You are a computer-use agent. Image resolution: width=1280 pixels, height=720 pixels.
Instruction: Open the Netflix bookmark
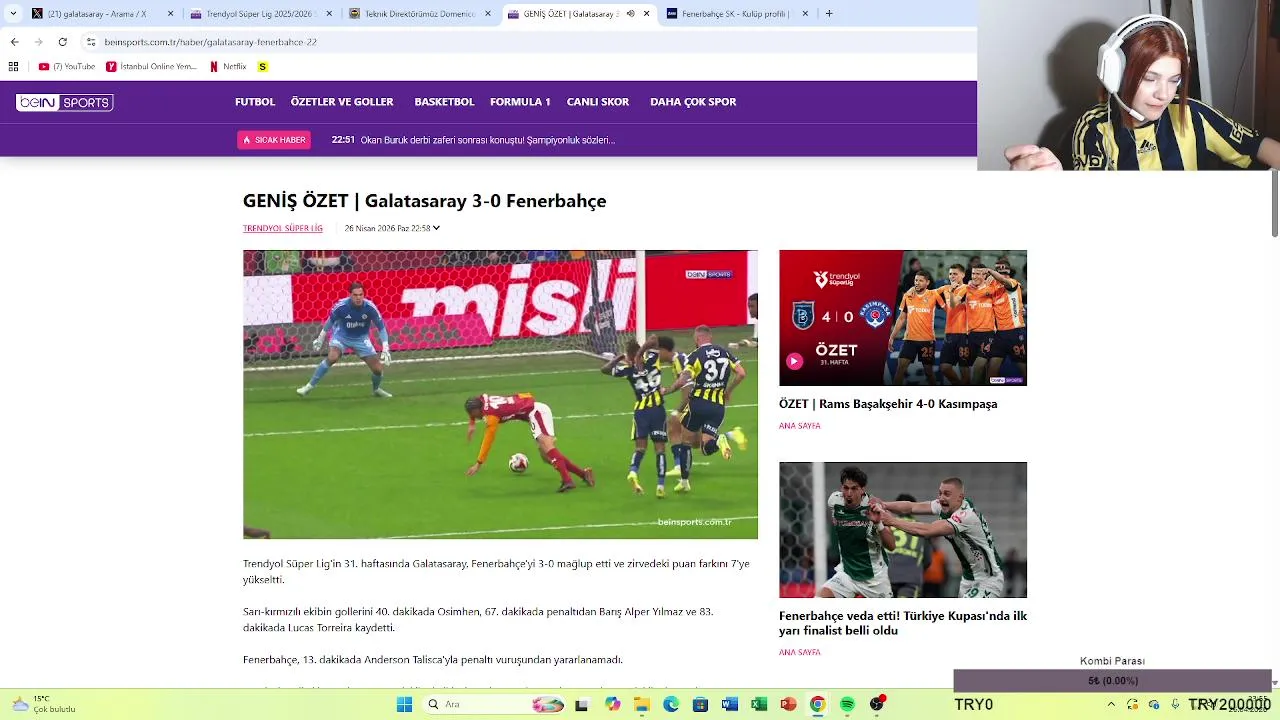(x=228, y=67)
